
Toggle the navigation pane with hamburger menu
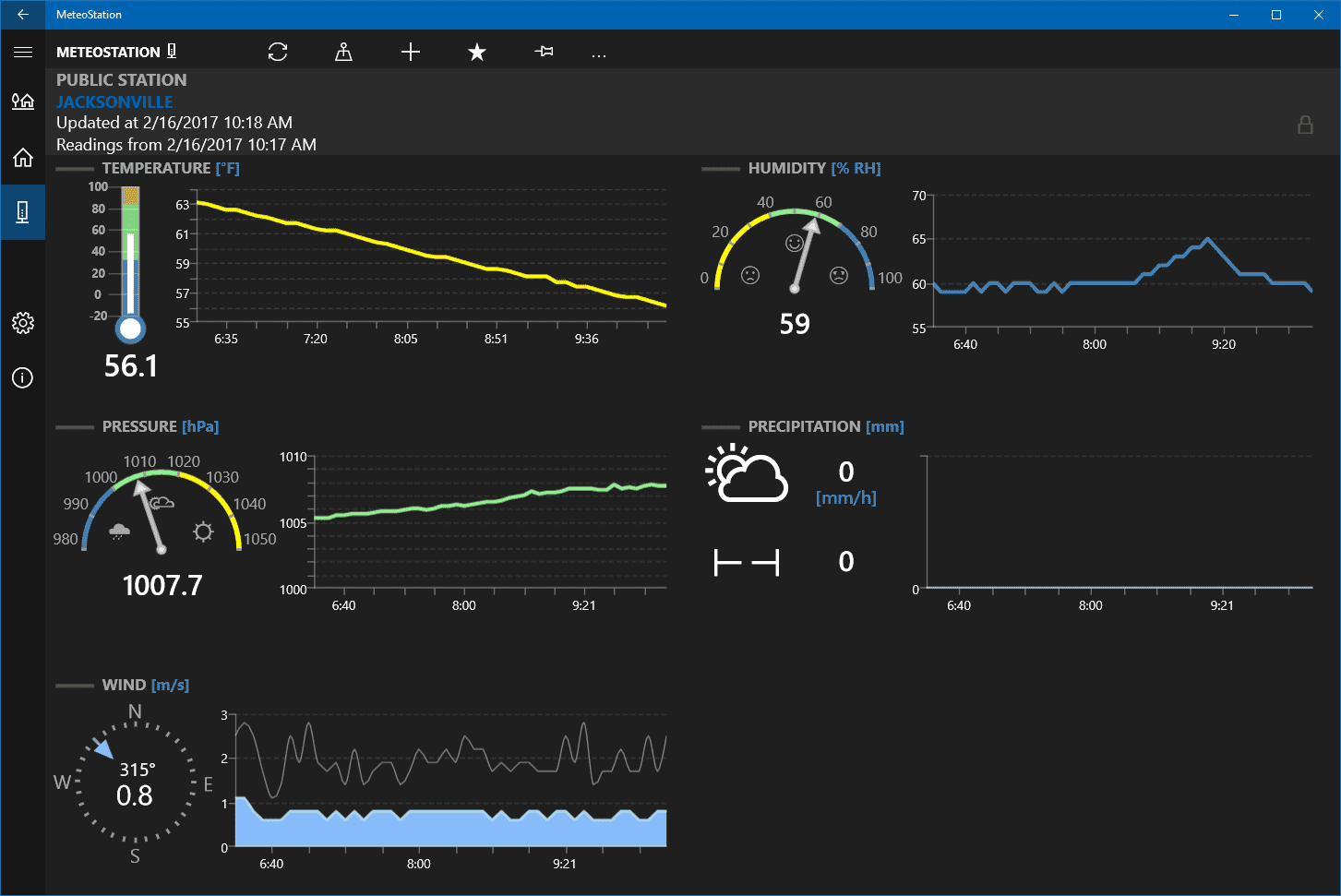coord(22,52)
